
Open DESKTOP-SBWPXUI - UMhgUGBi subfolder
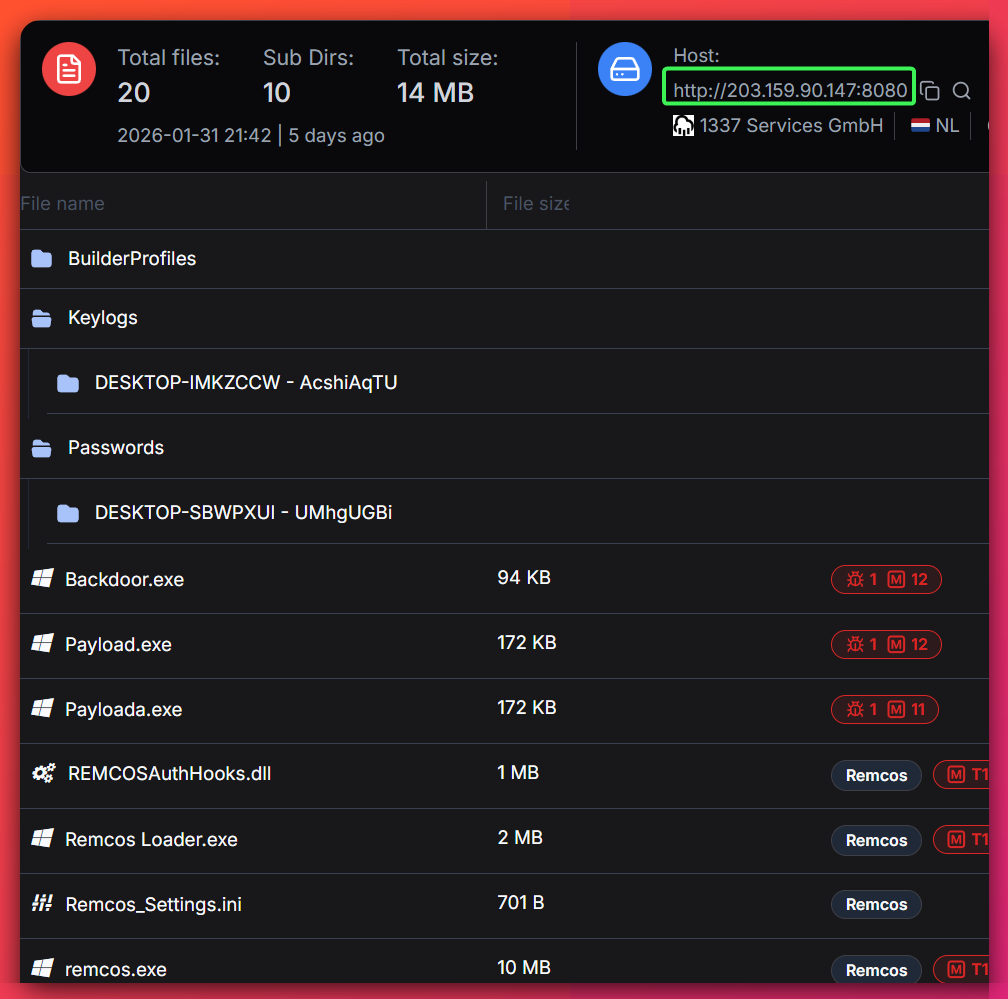point(243,512)
